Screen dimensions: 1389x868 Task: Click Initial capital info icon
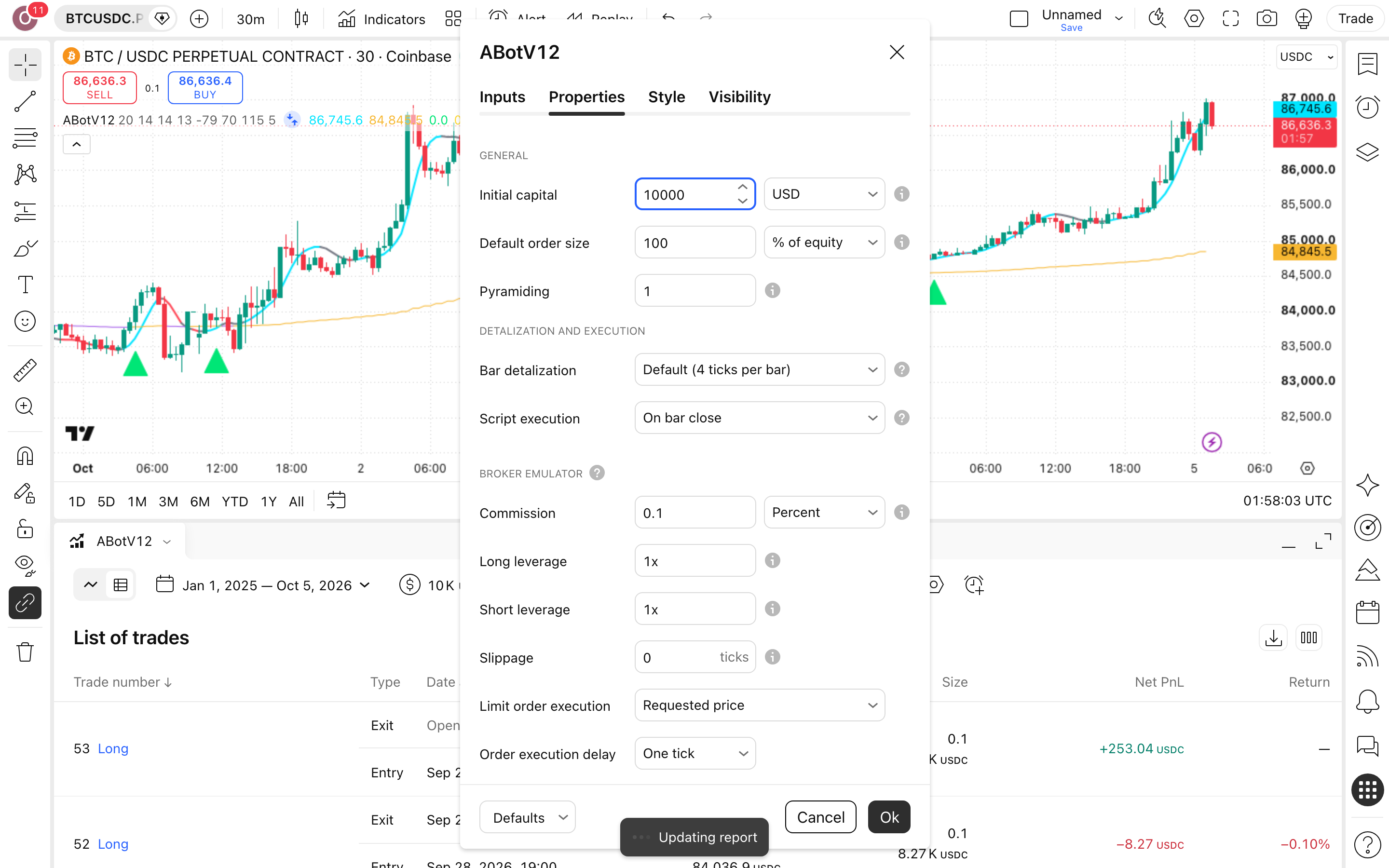[902, 194]
